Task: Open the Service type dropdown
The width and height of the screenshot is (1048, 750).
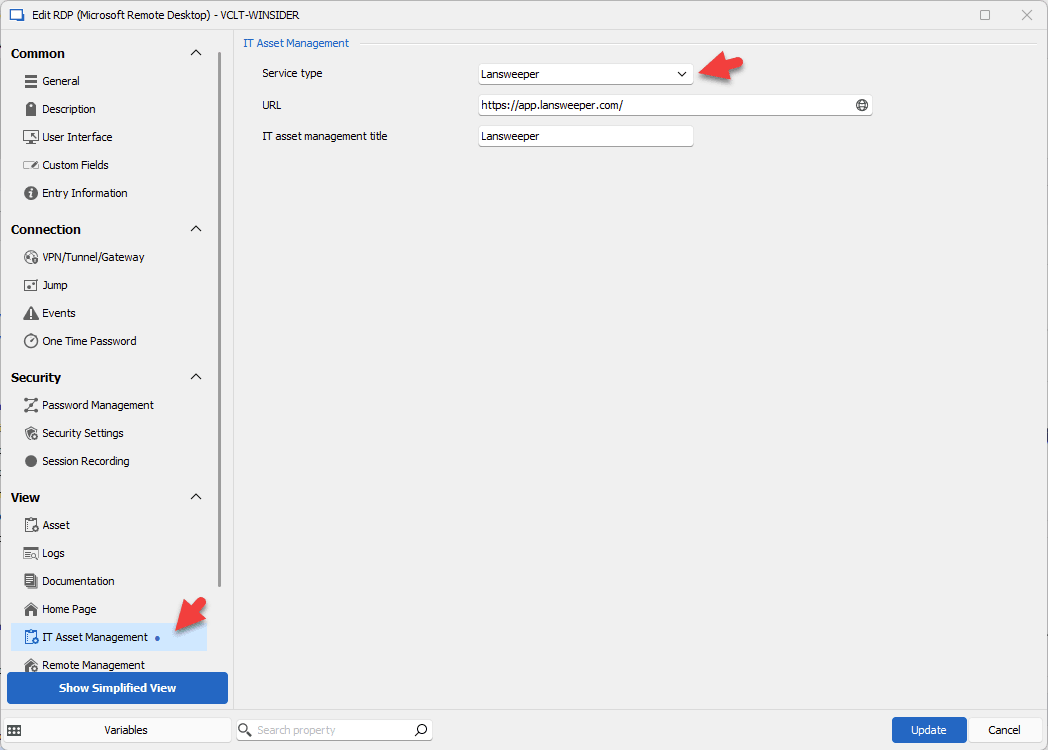Action: (x=585, y=74)
